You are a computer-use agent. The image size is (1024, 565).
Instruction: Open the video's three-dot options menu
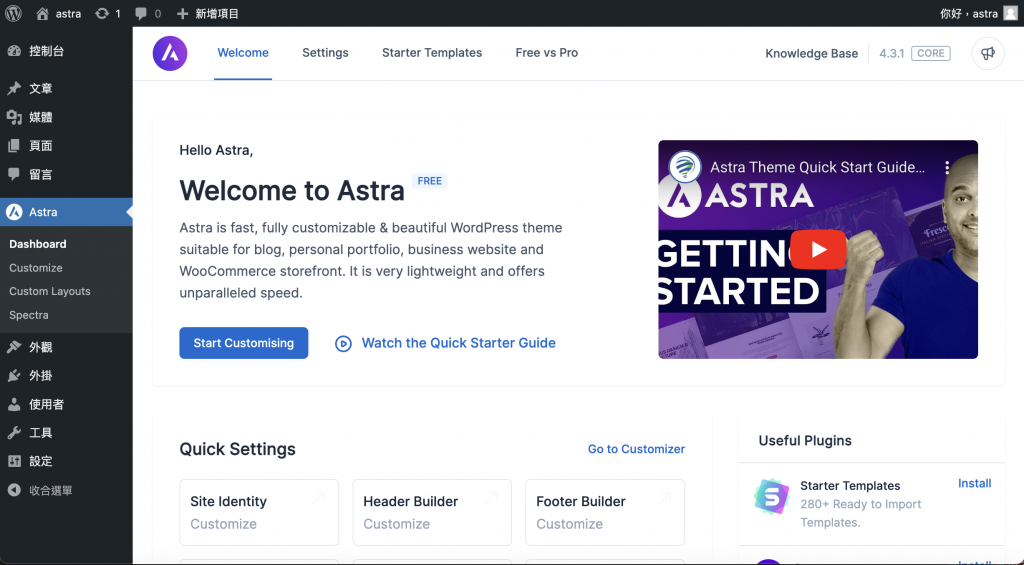click(946, 167)
